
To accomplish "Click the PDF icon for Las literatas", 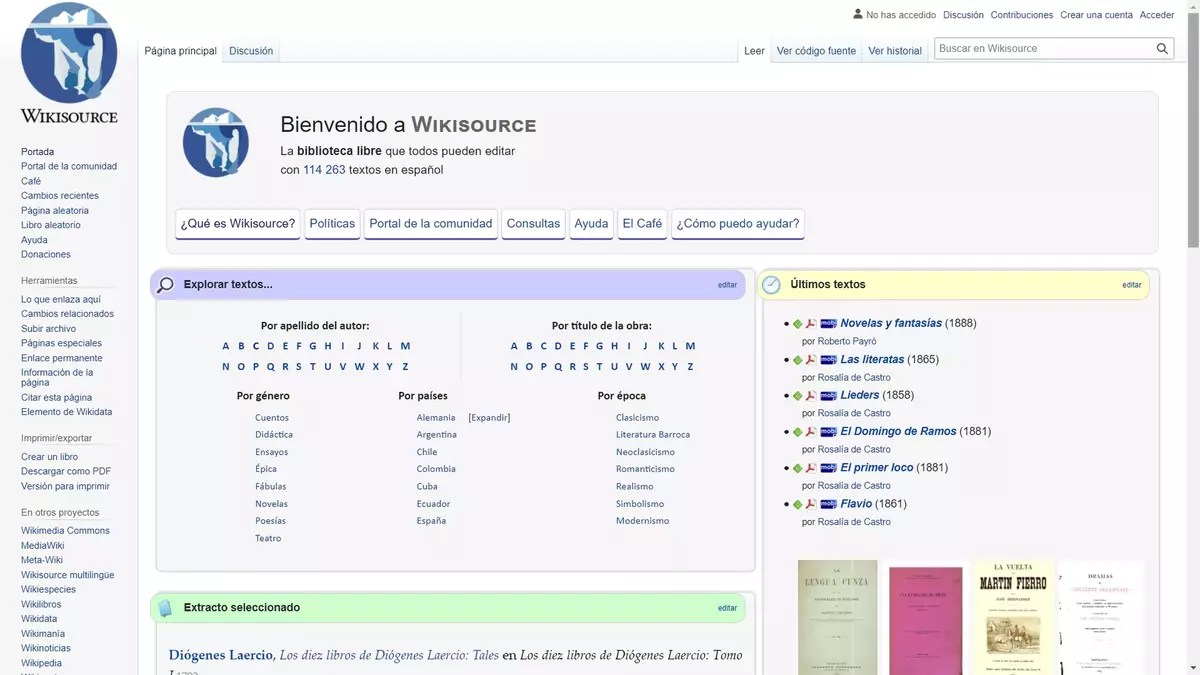I will tap(812, 360).
